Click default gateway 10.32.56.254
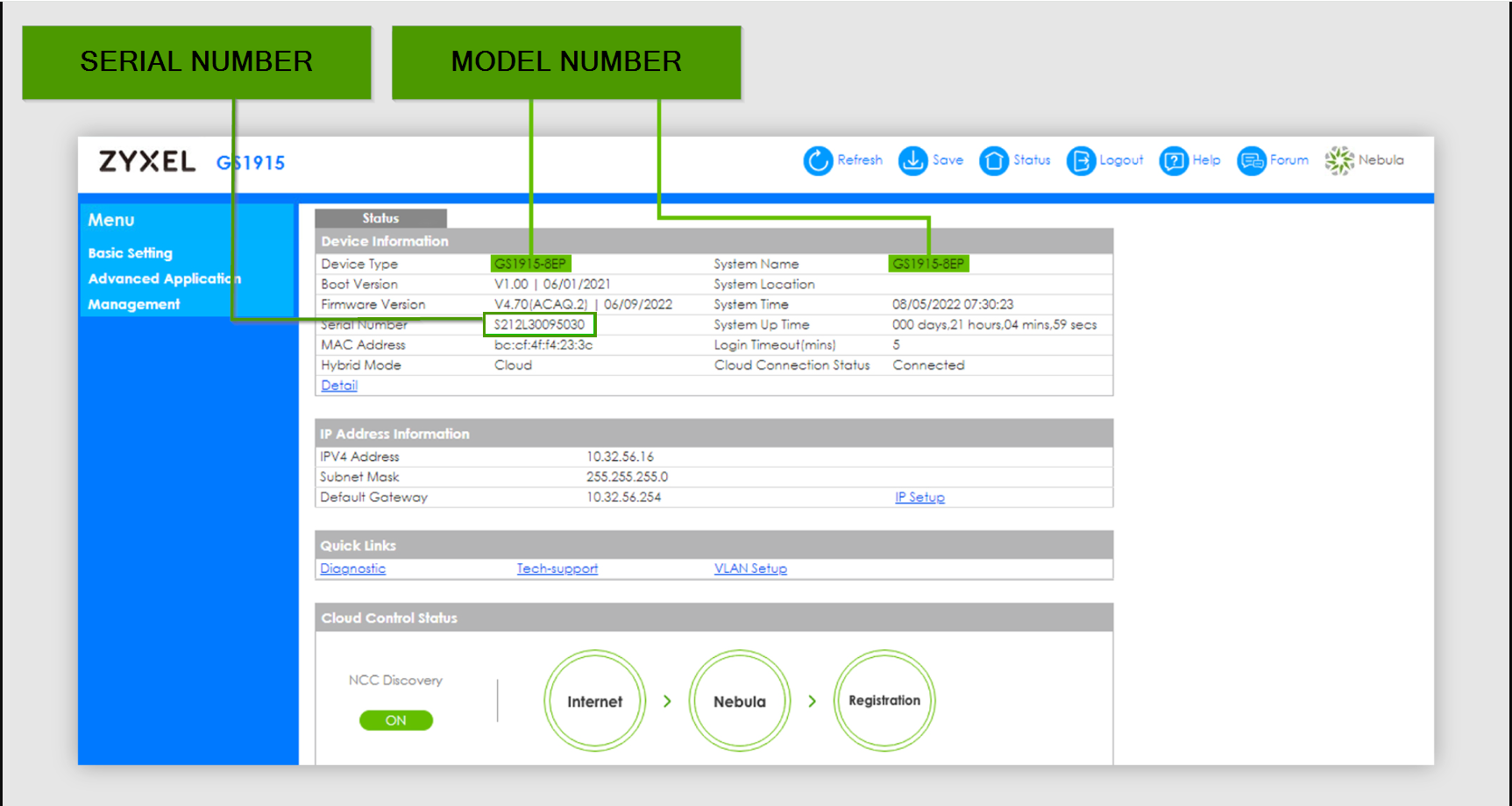The height and width of the screenshot is (806, 1512). (x=624, y=498)
